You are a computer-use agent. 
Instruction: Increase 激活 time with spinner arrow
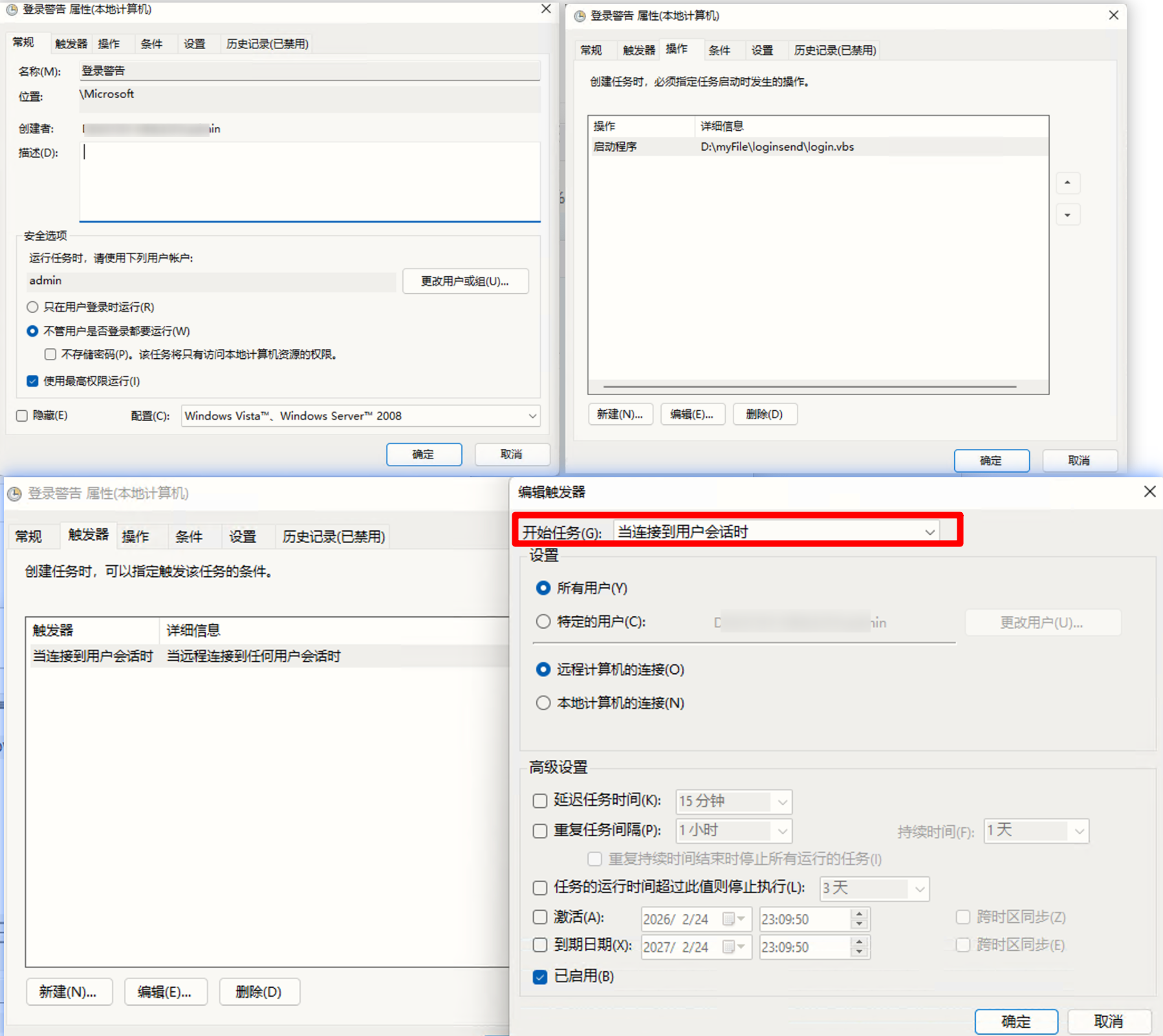pyautogui.click(x=859, y=914)
